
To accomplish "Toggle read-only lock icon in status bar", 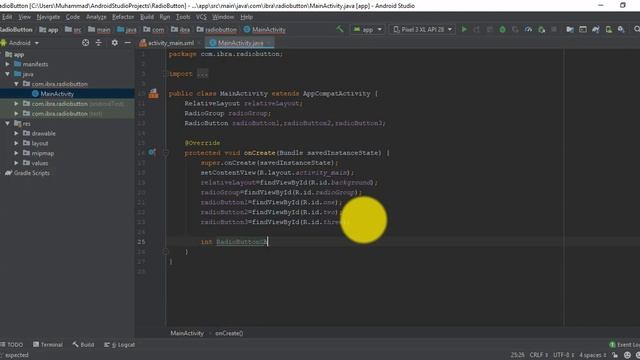I will coord(615,355).
